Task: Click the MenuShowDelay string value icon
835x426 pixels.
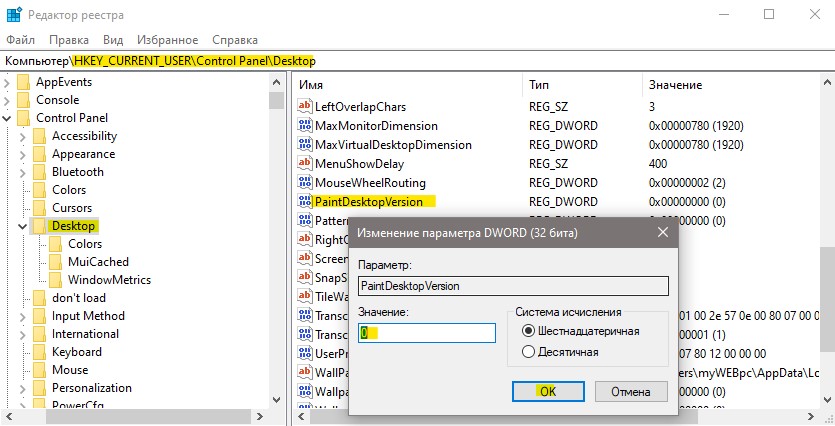Action: pyautogui.click(x=305, y=163)
